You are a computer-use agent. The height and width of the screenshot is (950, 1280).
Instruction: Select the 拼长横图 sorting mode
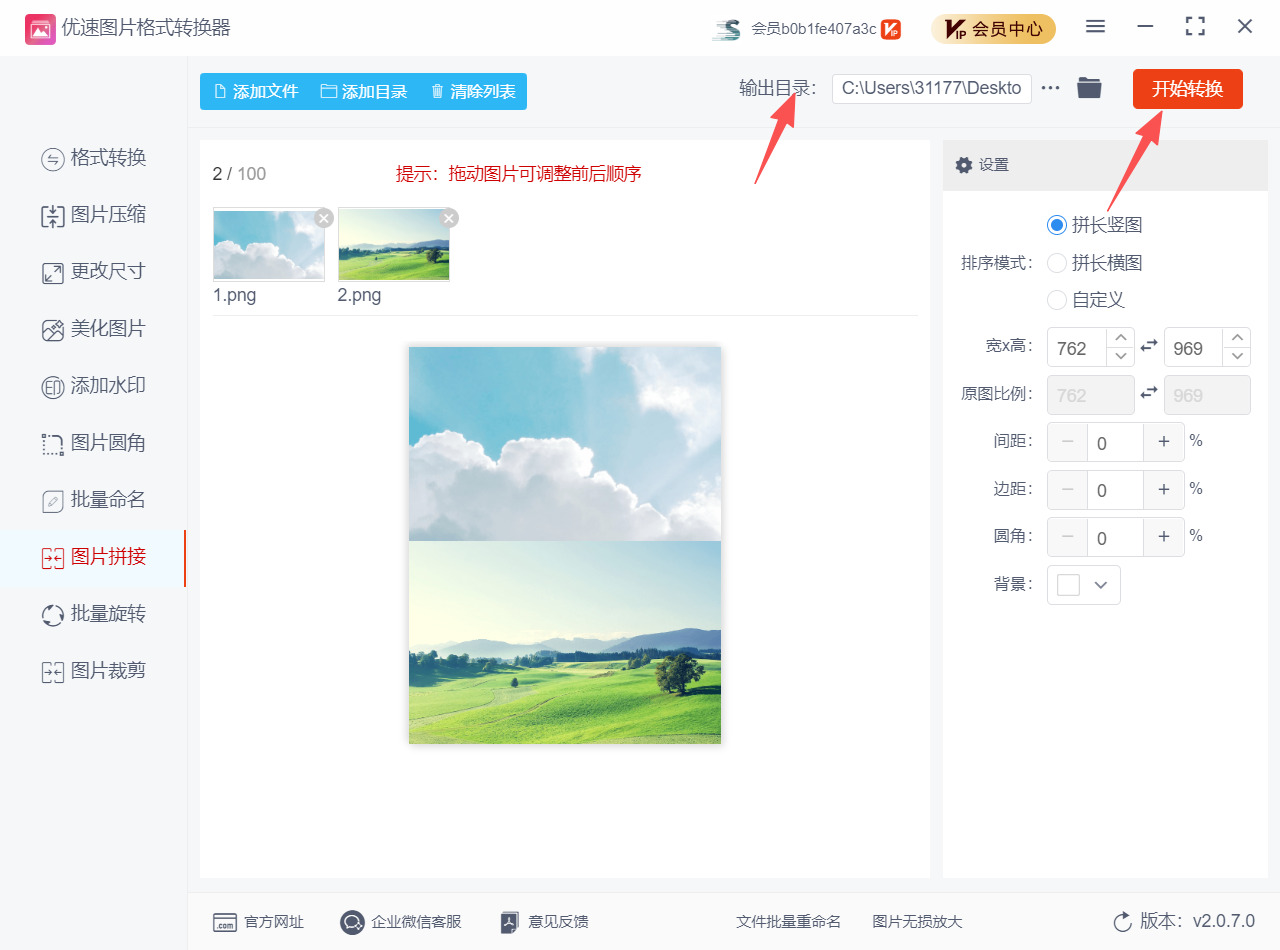point(1057,262)
